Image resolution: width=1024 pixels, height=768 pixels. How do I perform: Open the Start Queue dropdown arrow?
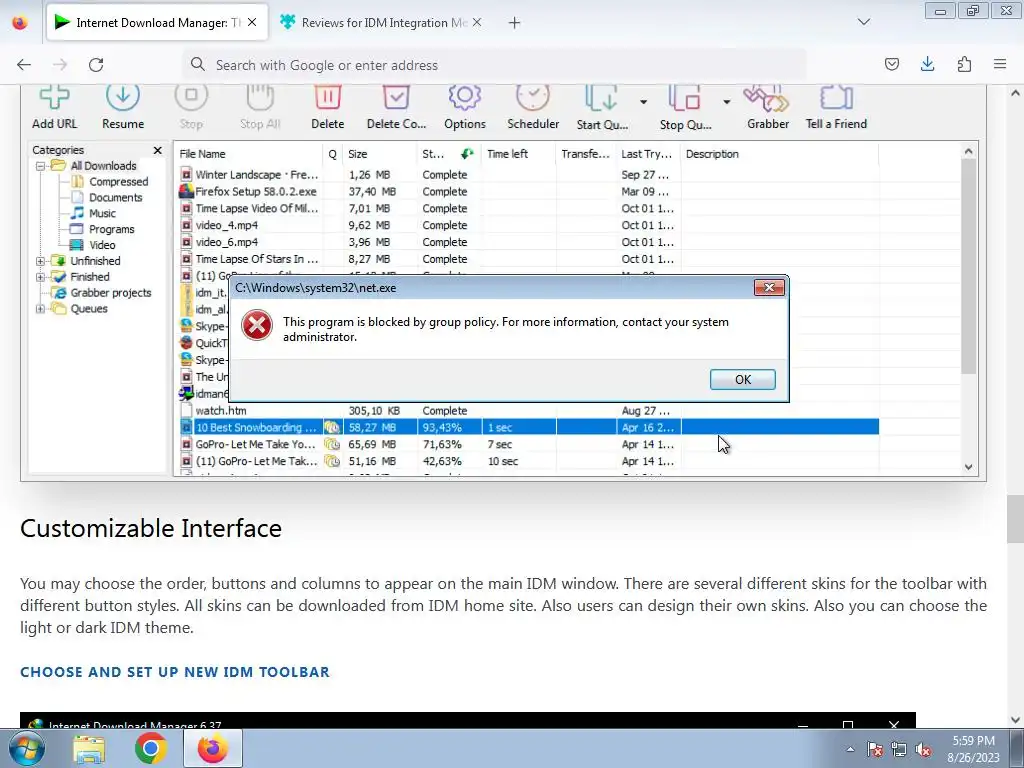point(643,102)
